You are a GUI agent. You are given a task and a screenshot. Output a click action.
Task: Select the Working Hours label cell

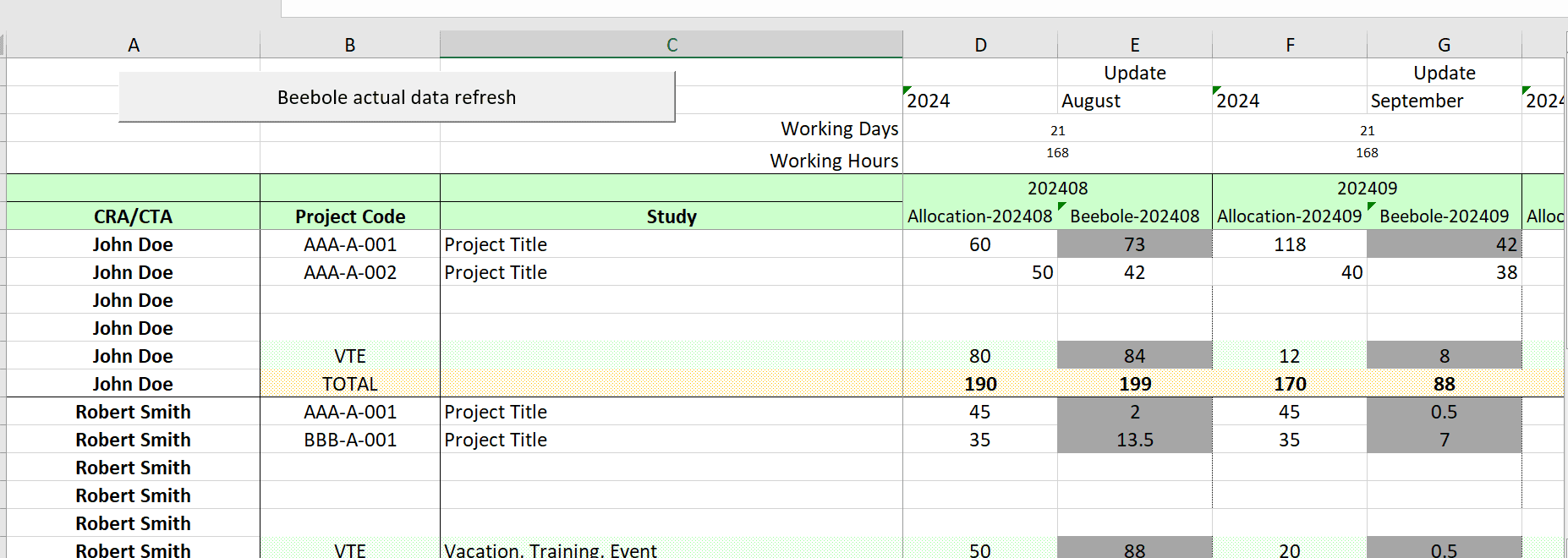833,161
